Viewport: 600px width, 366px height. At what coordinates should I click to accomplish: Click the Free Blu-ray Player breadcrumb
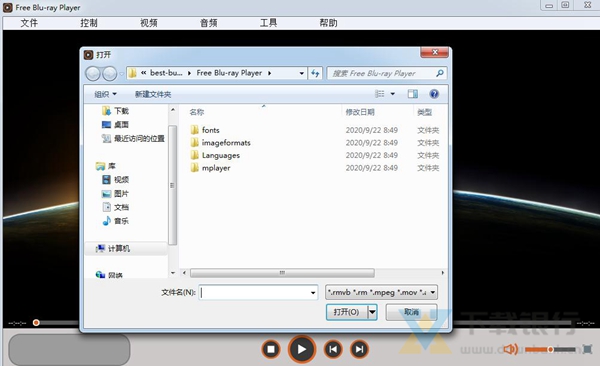pos(229,73)
